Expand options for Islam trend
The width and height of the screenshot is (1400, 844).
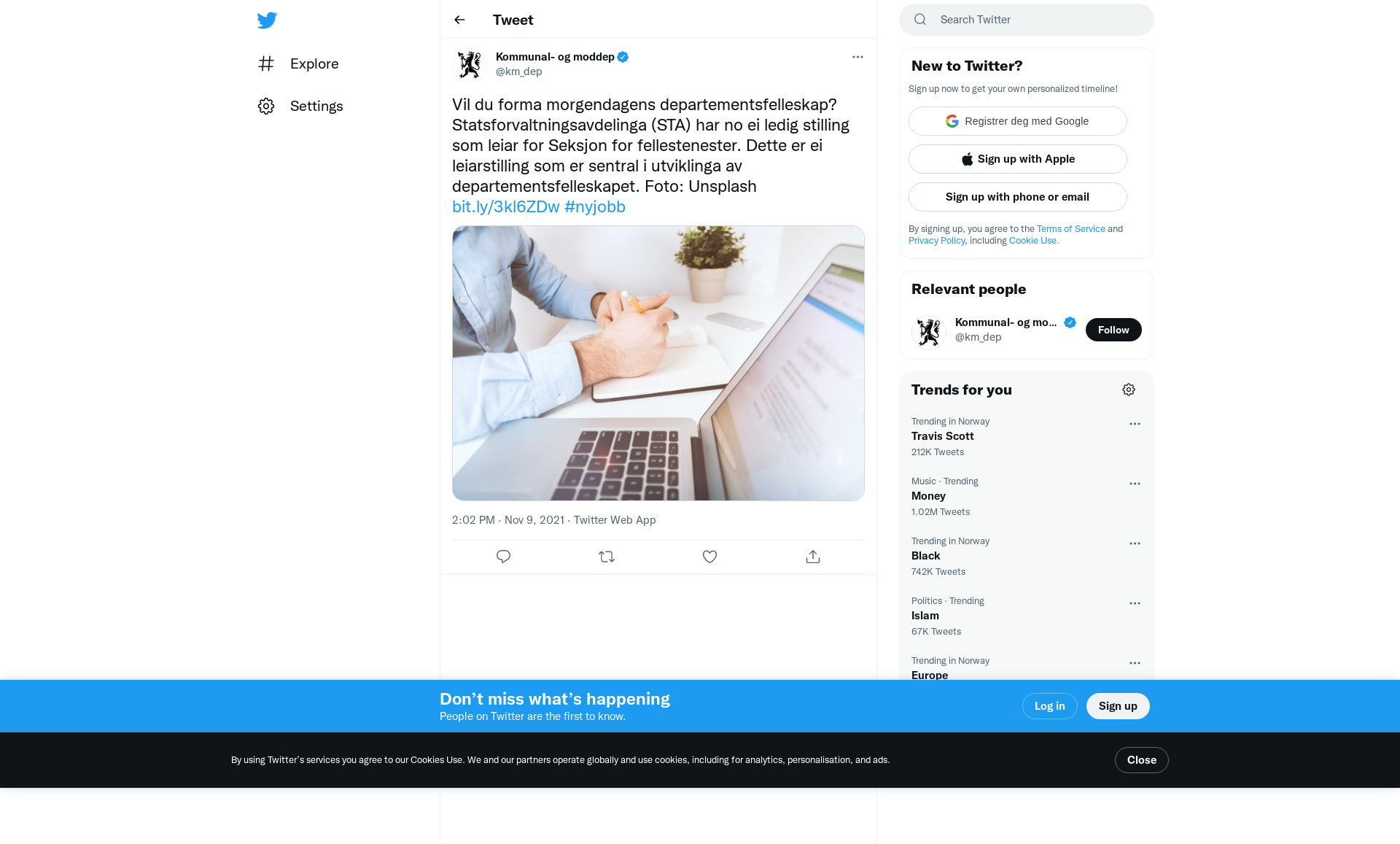[1135, 603]
